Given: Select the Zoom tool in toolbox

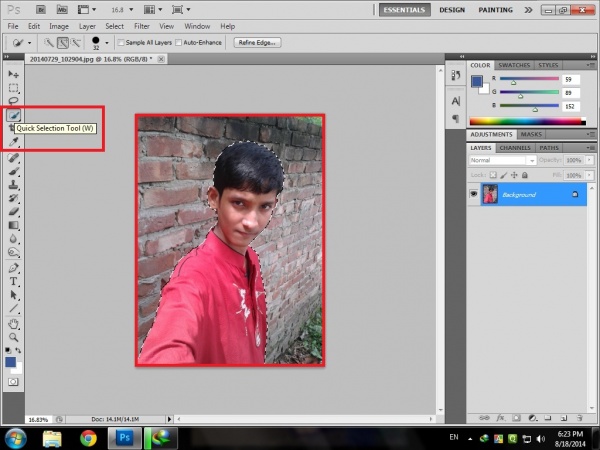Looking at the screenshot, I should (x=14, y=338).
